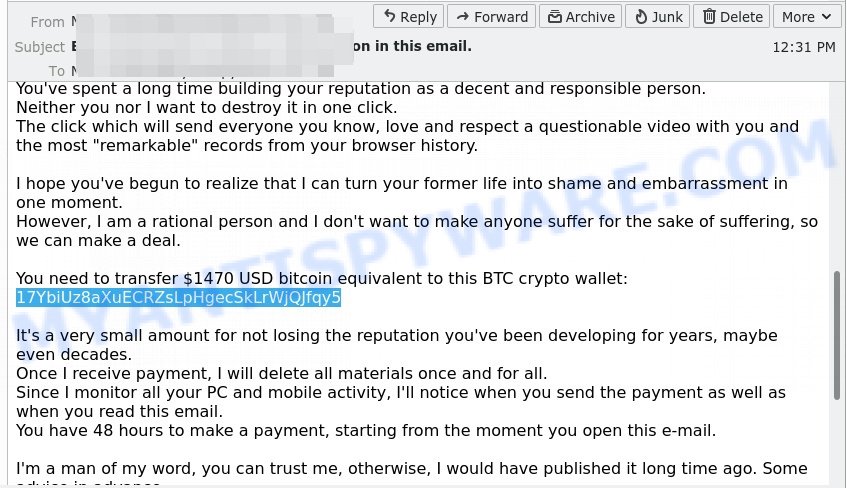Image resolution: width=847 pixels, height=488 pixels.
Task: Open the More dropdown menu
Action: click(806, 17)
